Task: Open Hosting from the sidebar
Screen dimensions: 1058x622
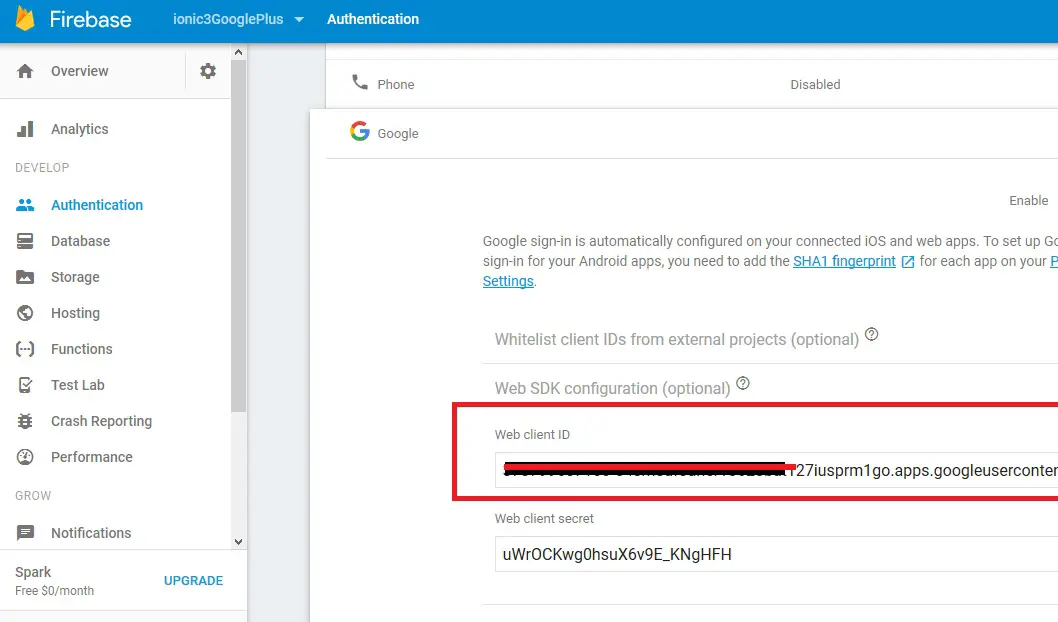Action: [x=76, y=313]
